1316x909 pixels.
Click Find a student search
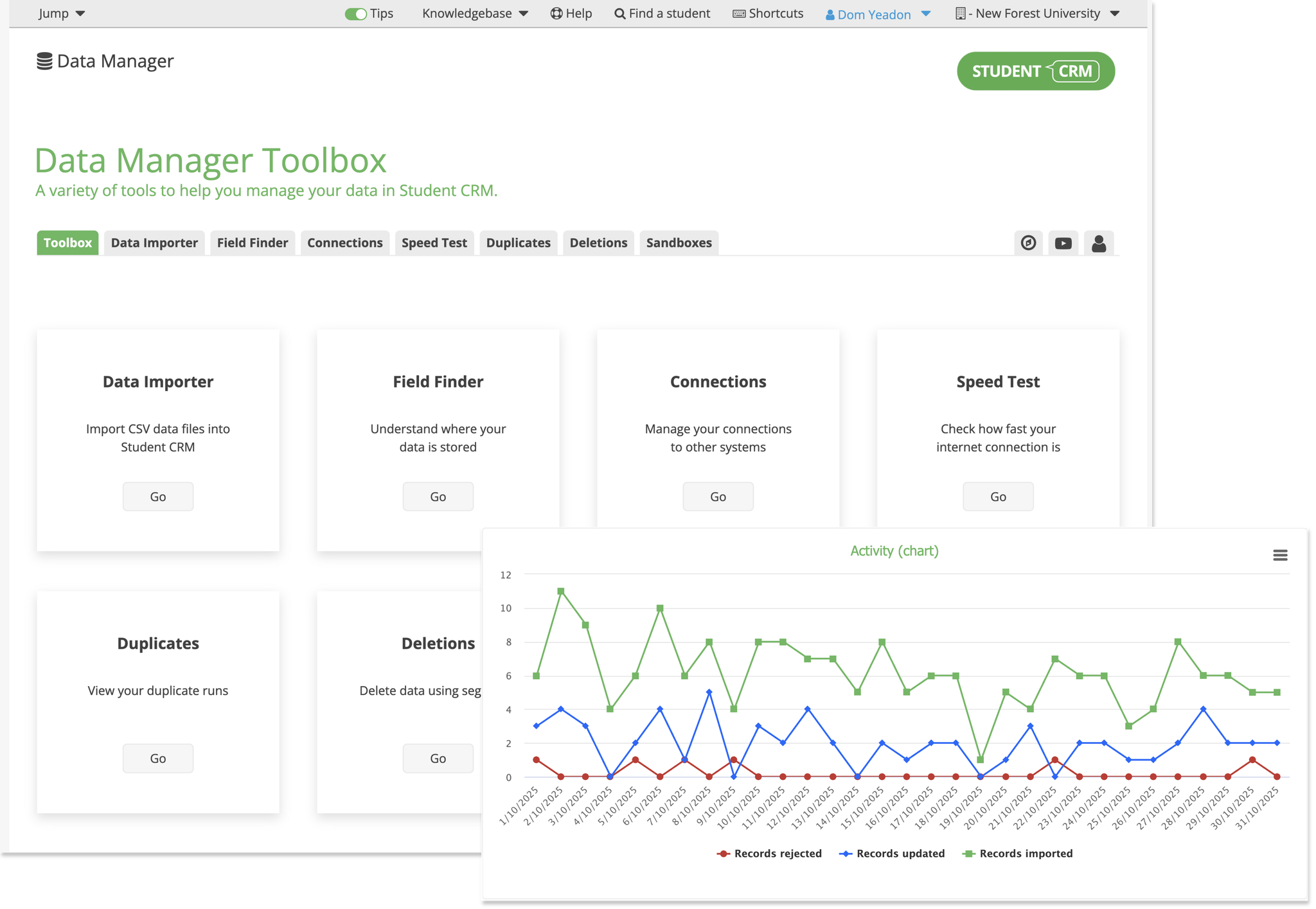[662, 13]
